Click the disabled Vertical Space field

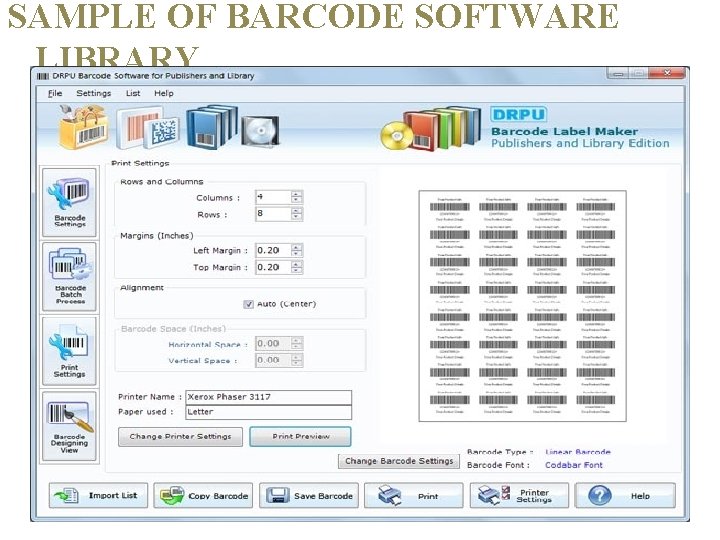click(x=273, y=360)
